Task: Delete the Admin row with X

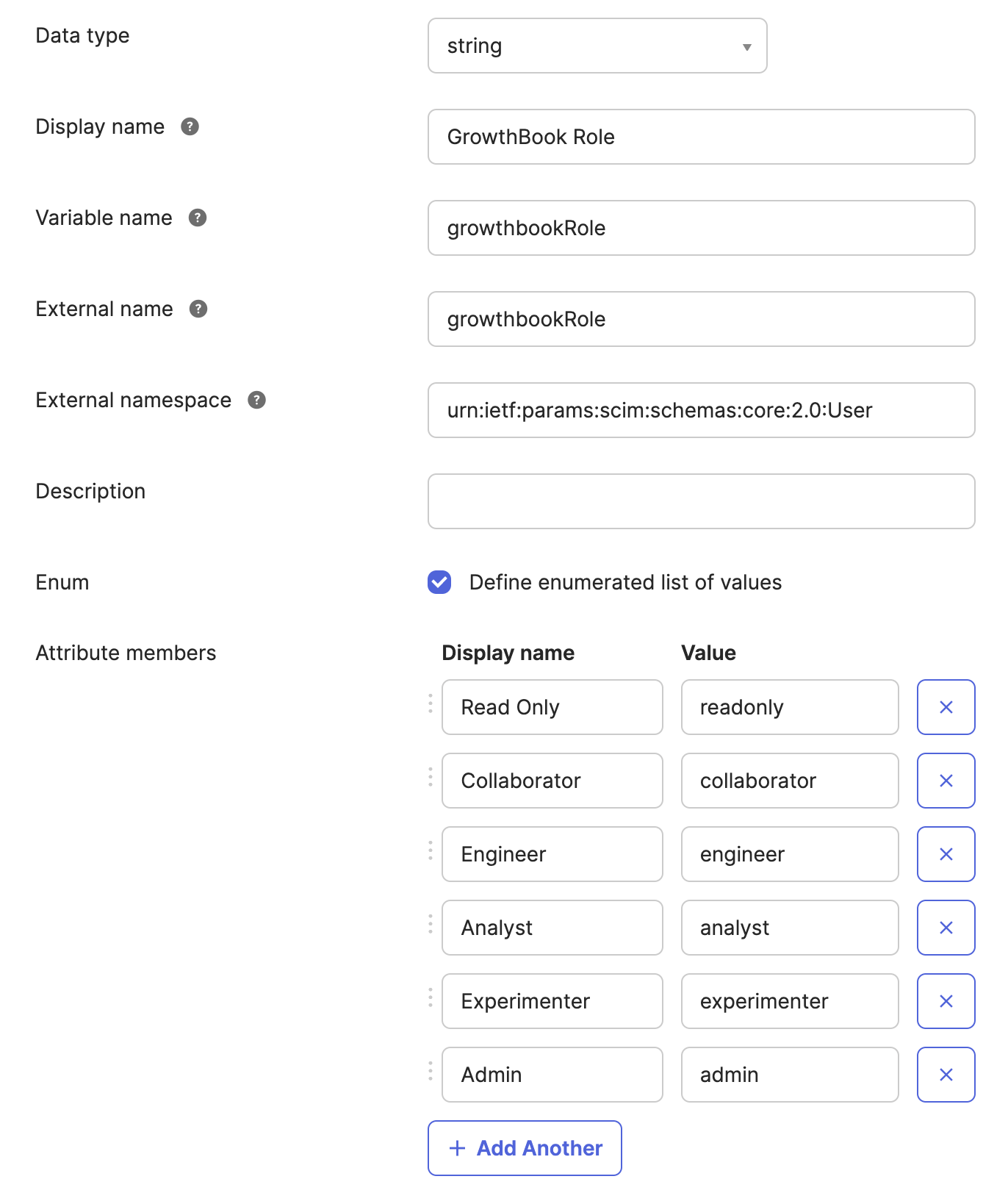Action: tap(946, 1075)
